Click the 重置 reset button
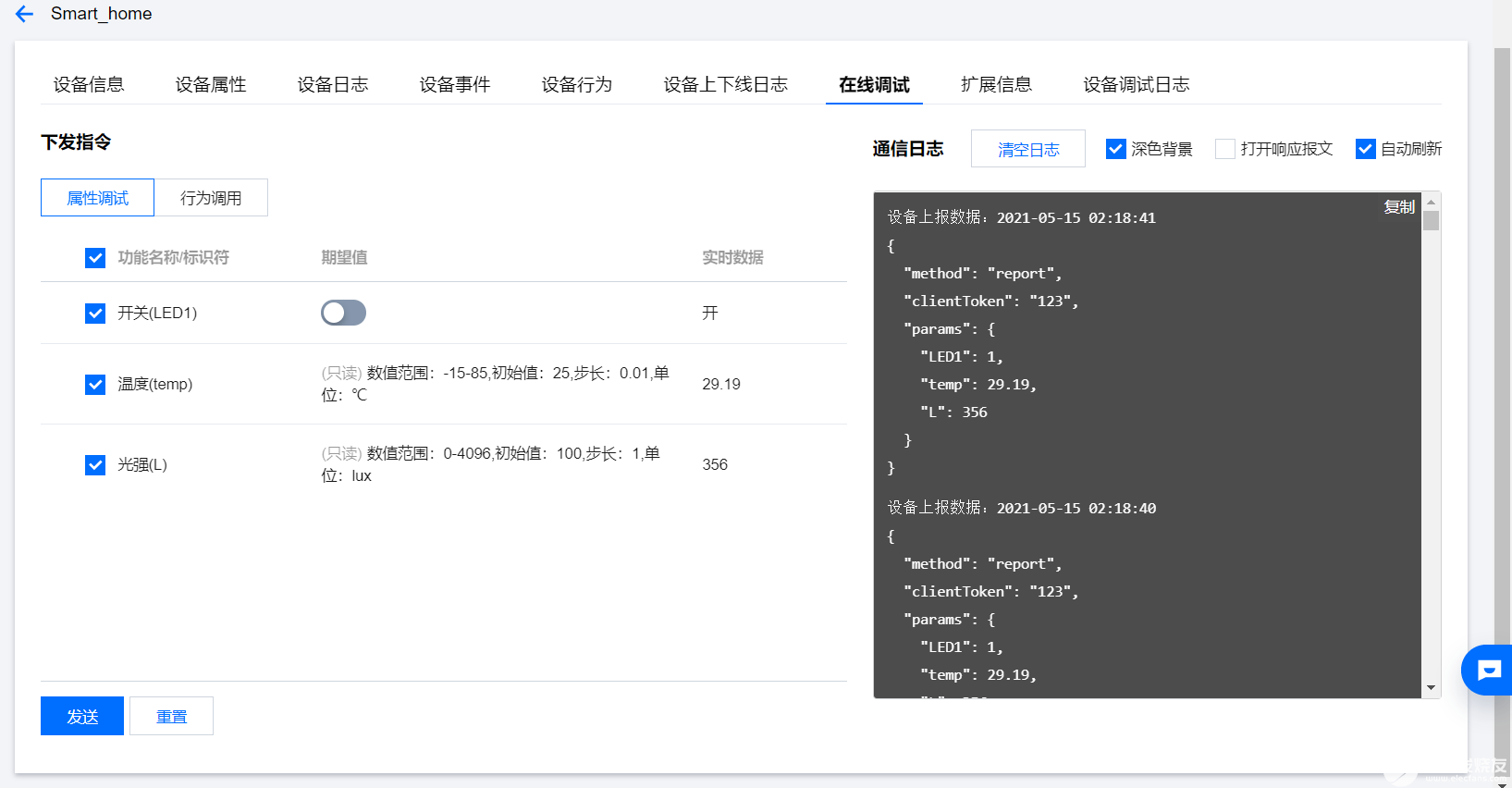Image resolution: width=1512 pixels, height=788 pixels. click(171, 716)
